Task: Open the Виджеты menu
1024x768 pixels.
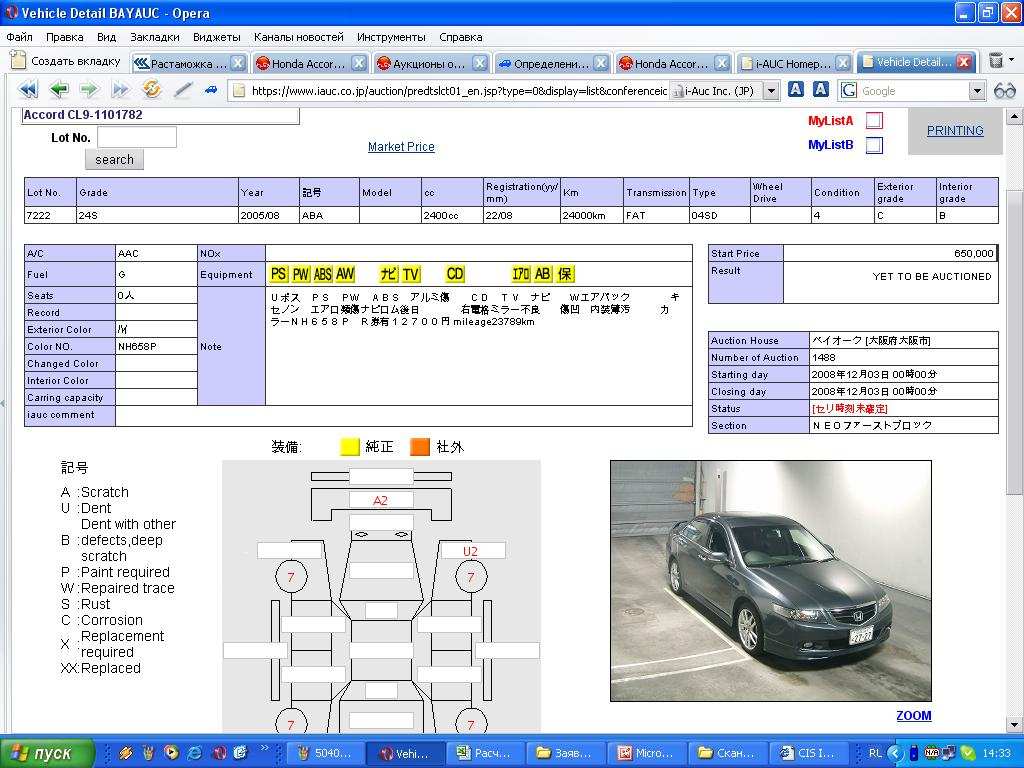Action: pos(217,37)
